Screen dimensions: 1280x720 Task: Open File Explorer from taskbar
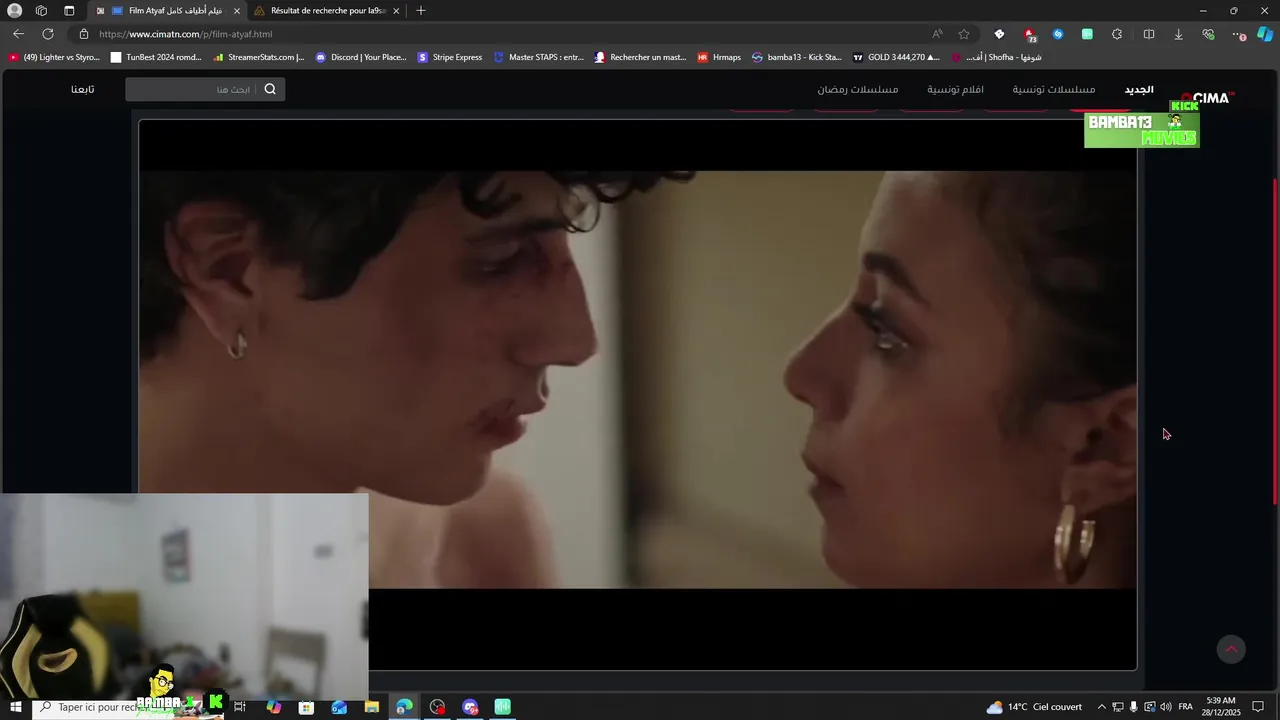(x=372, y=707)
